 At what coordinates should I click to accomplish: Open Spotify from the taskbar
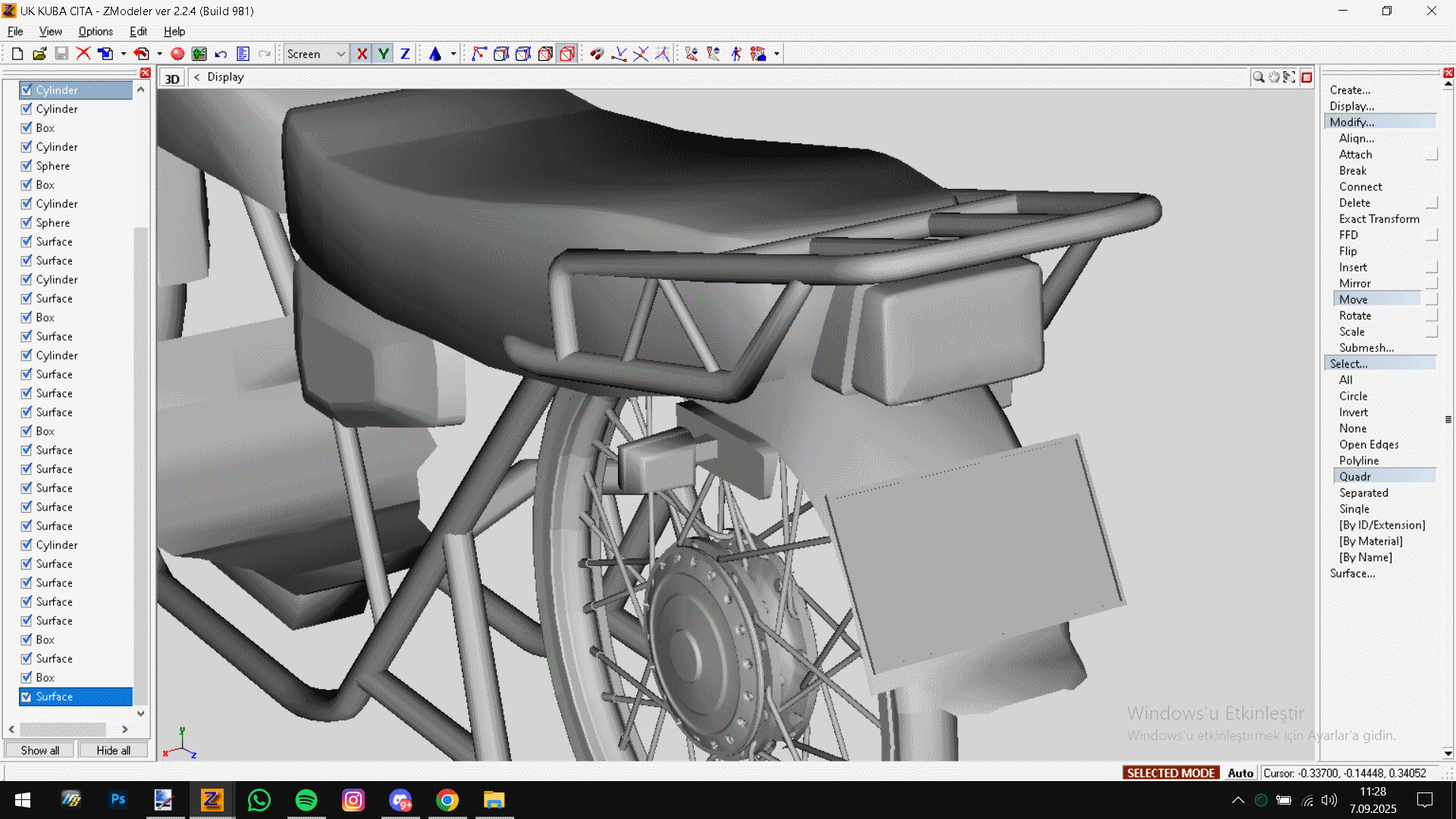click(x=306, y=800)
